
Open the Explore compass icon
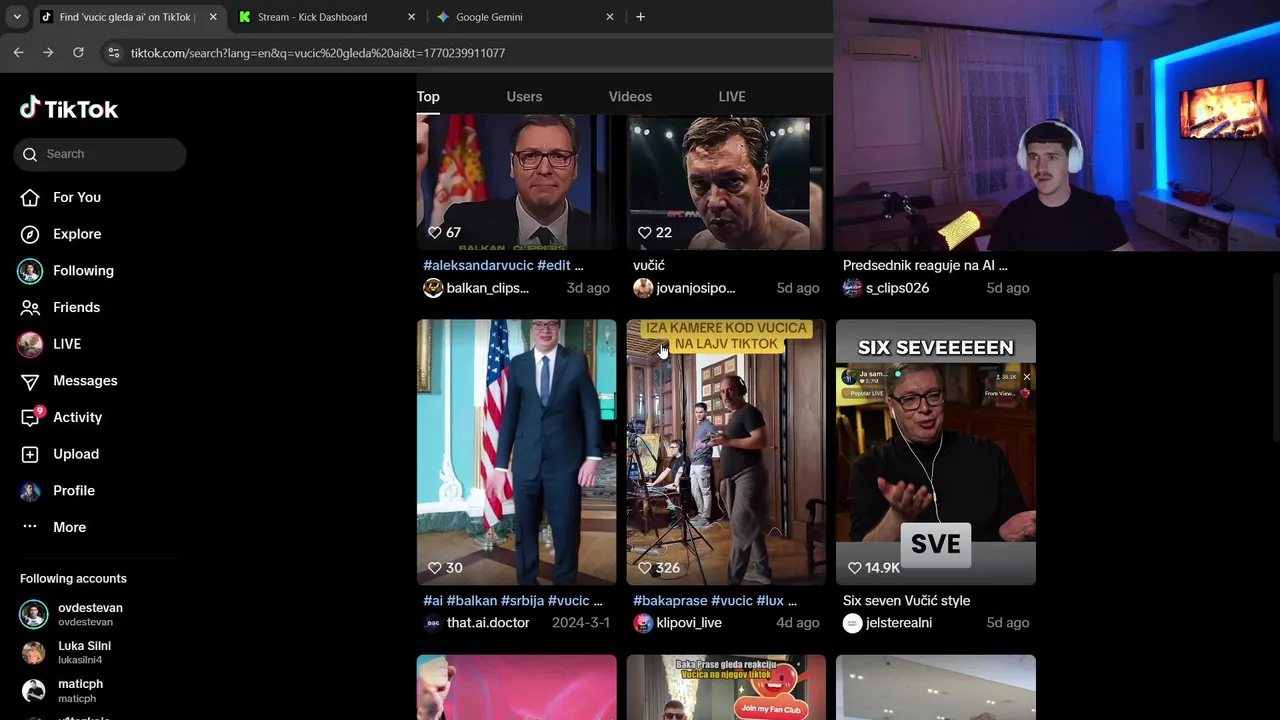[30, 234]
